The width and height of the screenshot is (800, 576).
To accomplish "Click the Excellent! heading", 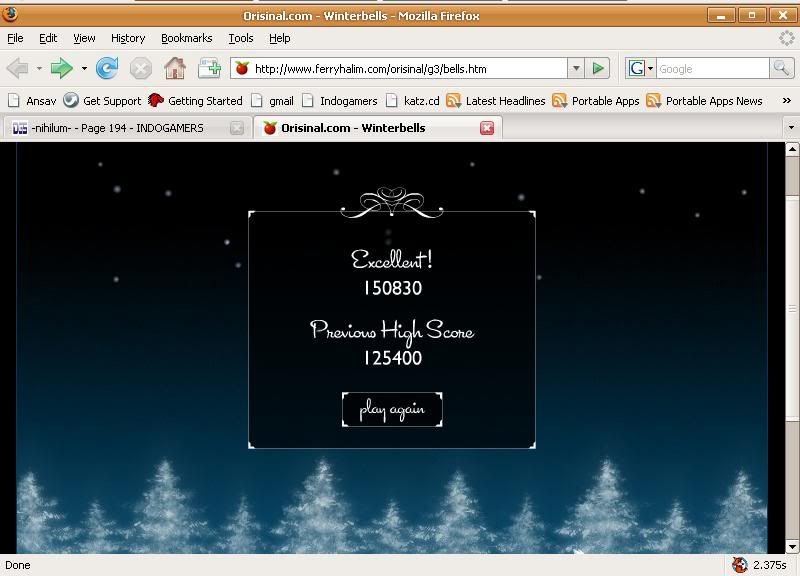I will 392,260.
